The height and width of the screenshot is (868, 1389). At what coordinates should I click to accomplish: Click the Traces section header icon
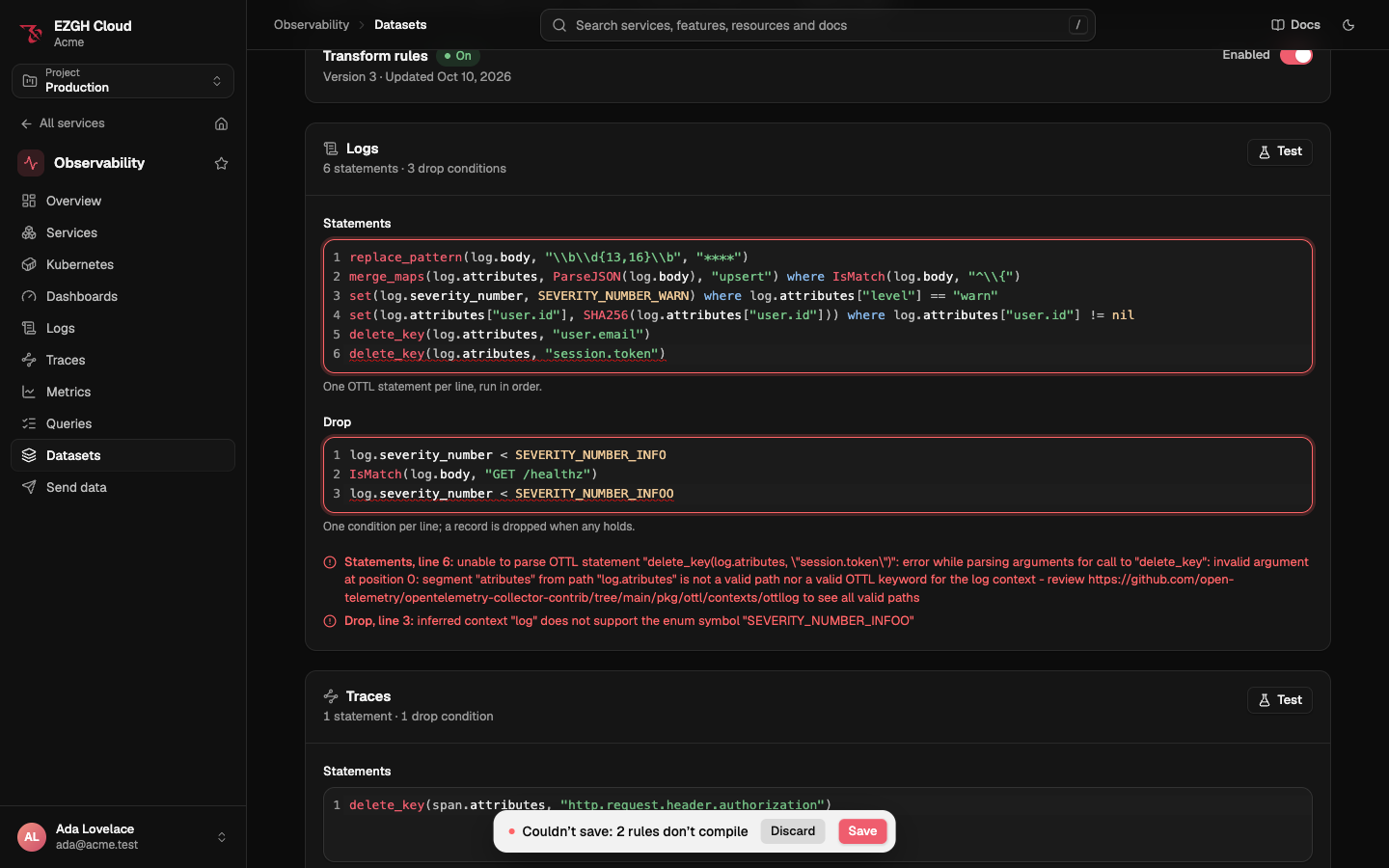tap(331, 696)
